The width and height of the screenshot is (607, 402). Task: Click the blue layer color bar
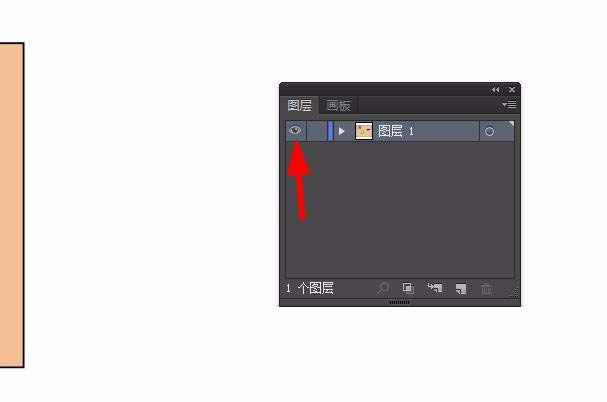pos(330,131)
